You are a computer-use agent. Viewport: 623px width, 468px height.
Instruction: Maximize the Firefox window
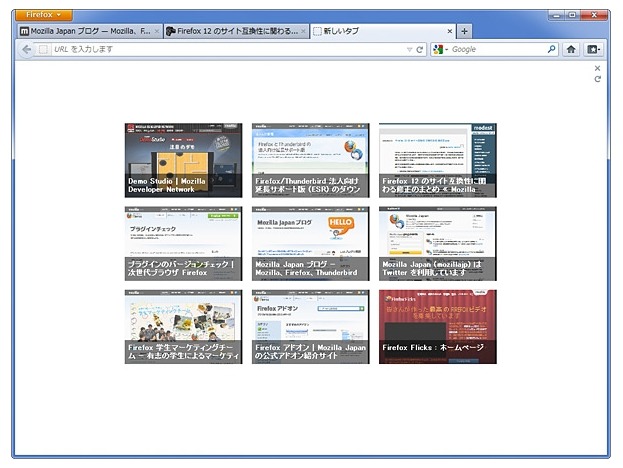coord(572,15)
